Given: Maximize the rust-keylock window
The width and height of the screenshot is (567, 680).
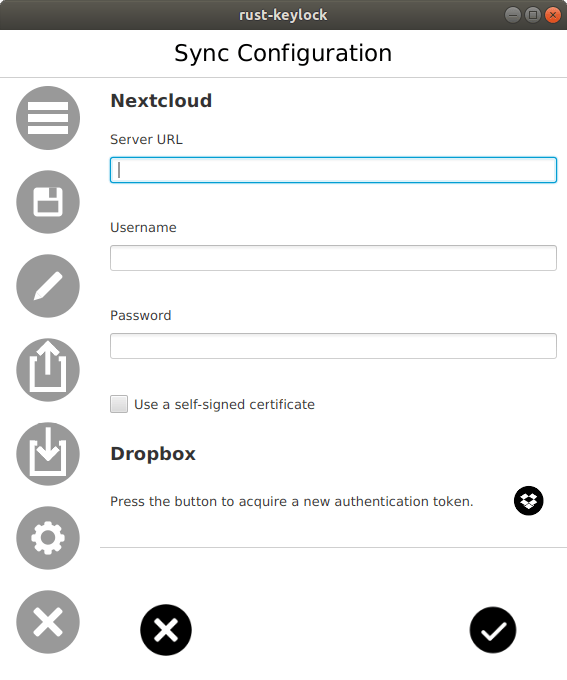Looking at the screenshot, I should (533, 15).
